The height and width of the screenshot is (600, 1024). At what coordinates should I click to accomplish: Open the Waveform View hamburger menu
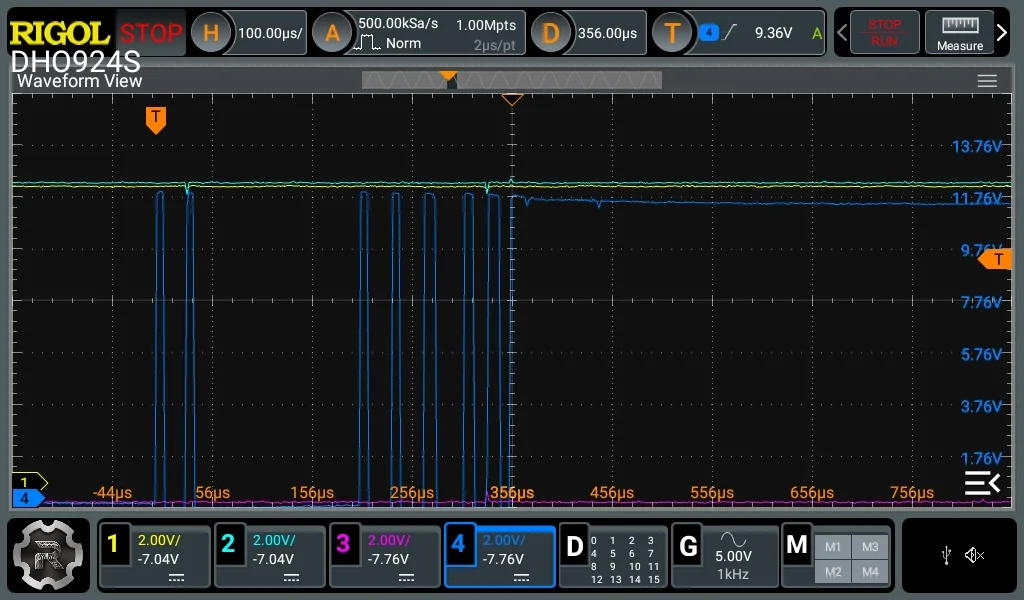tap(987, 81)
